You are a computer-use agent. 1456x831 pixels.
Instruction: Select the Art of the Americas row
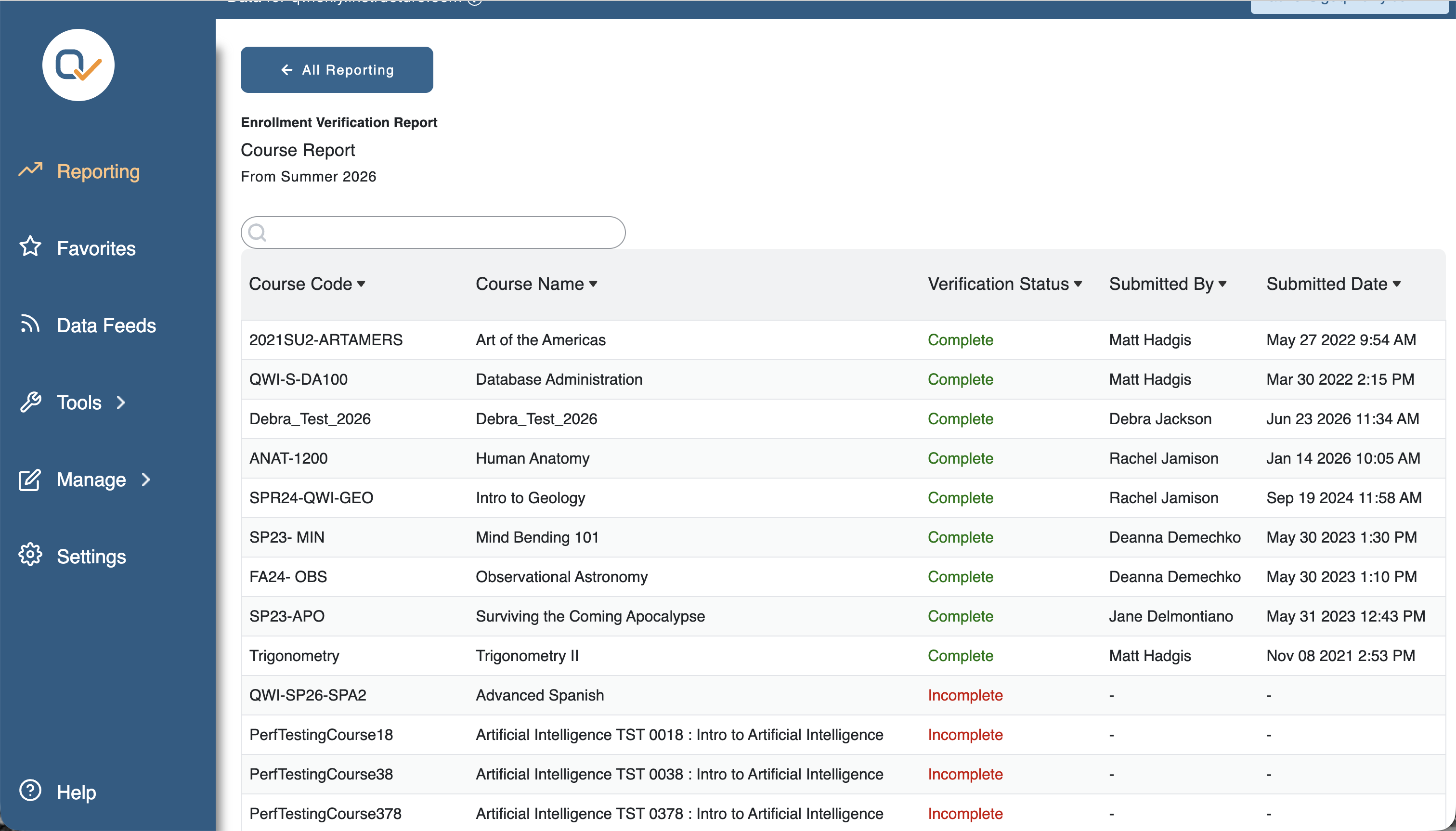click(x=843, y=339)
